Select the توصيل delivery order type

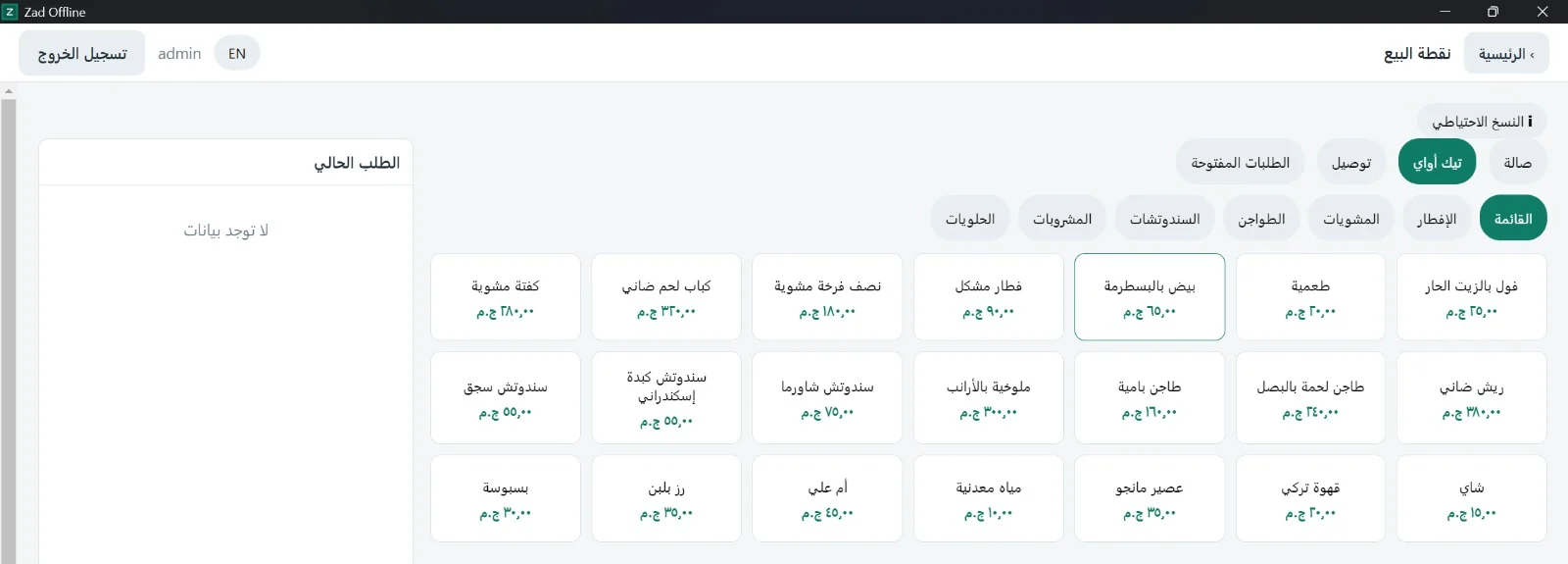tap(1351, 162)
